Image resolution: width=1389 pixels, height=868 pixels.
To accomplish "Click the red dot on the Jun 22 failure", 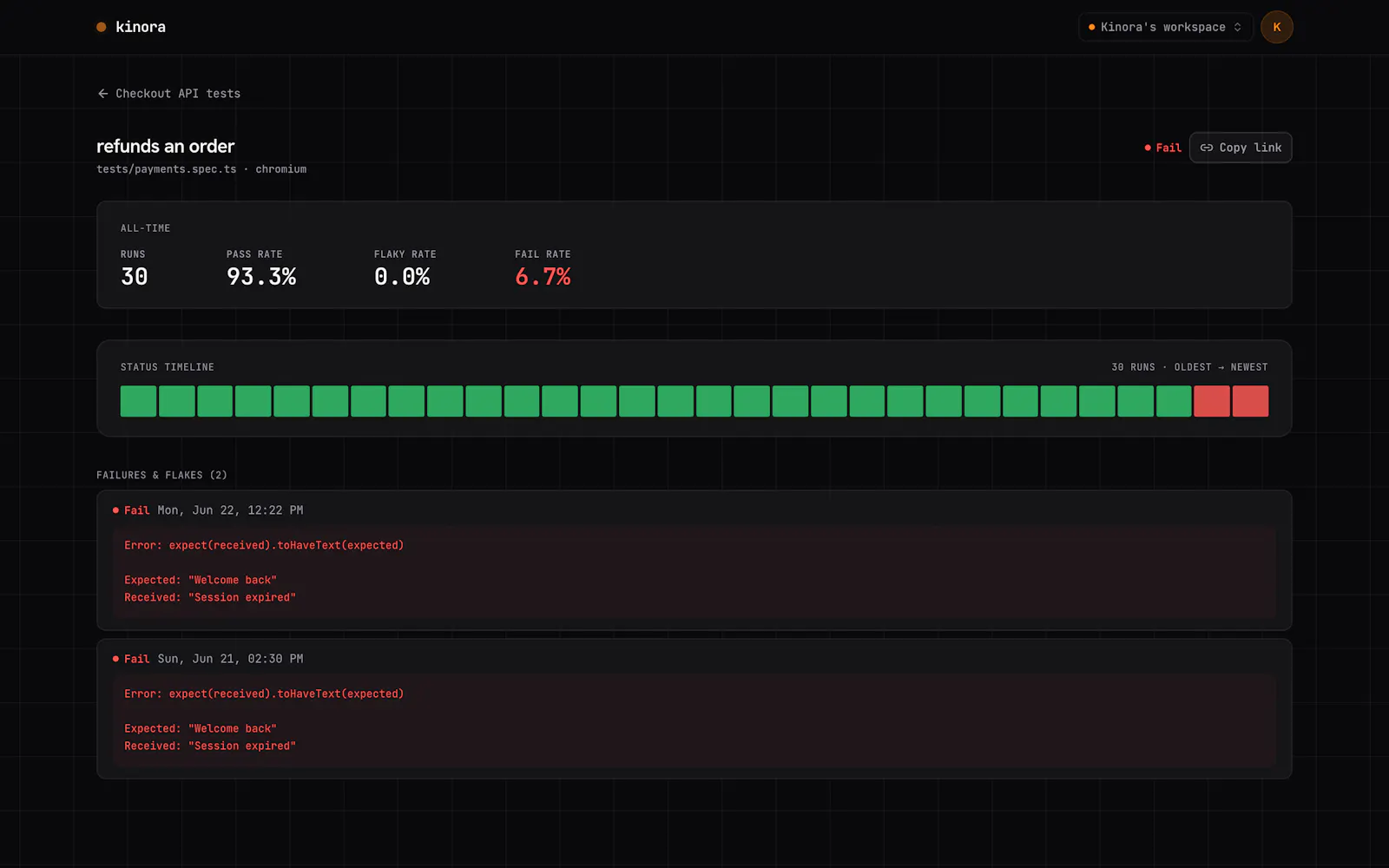I will tap(115, 510).
